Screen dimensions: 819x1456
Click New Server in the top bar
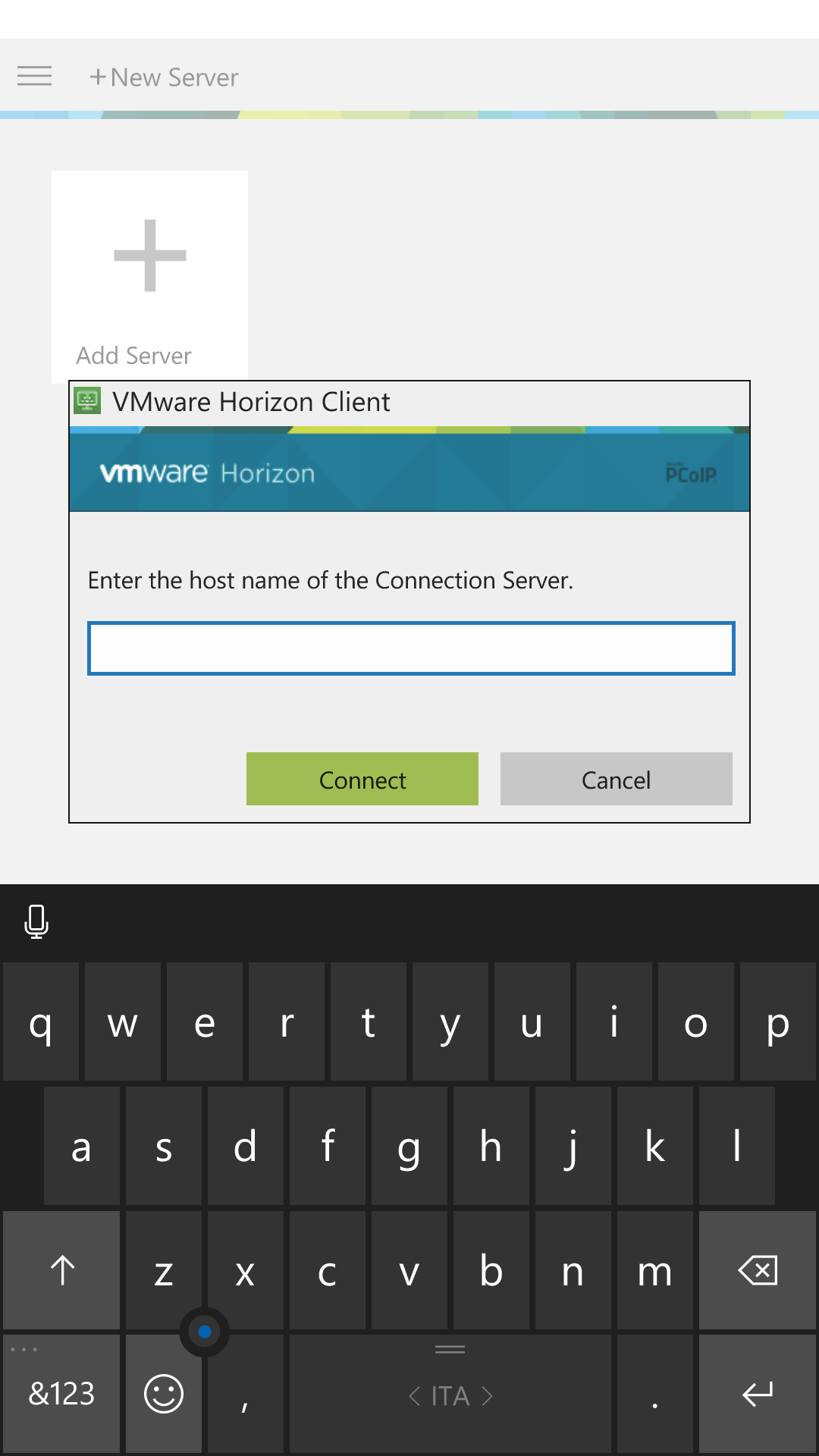coord(164,77)
